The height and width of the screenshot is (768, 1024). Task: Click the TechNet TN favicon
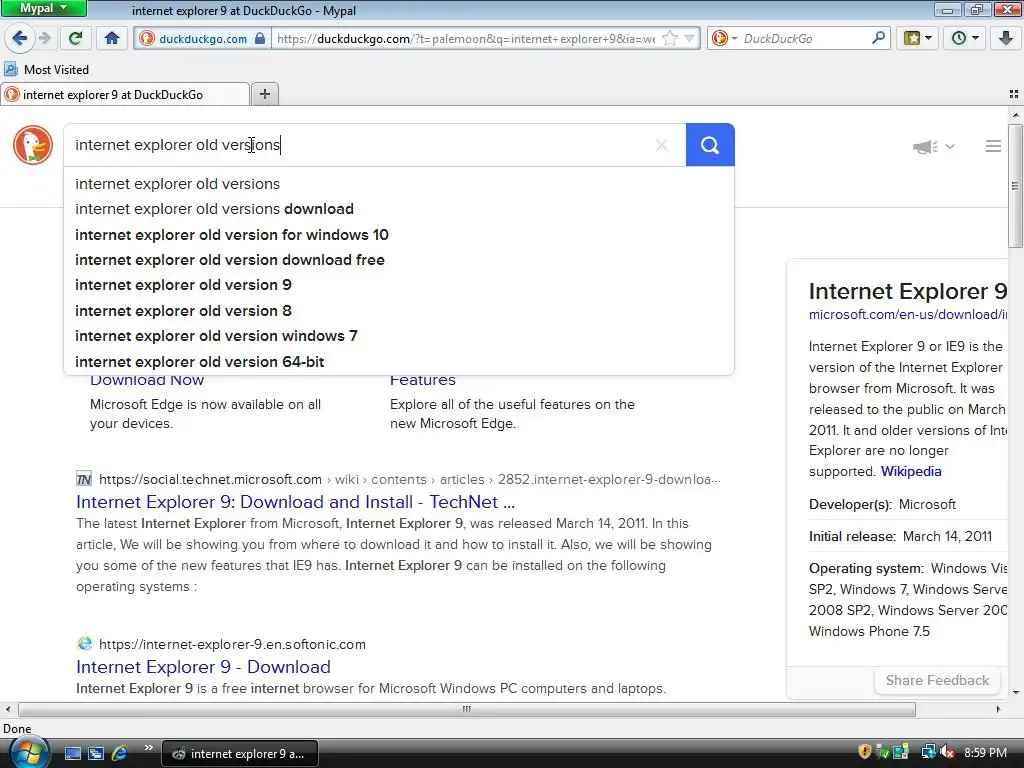(x=84, y=479)
